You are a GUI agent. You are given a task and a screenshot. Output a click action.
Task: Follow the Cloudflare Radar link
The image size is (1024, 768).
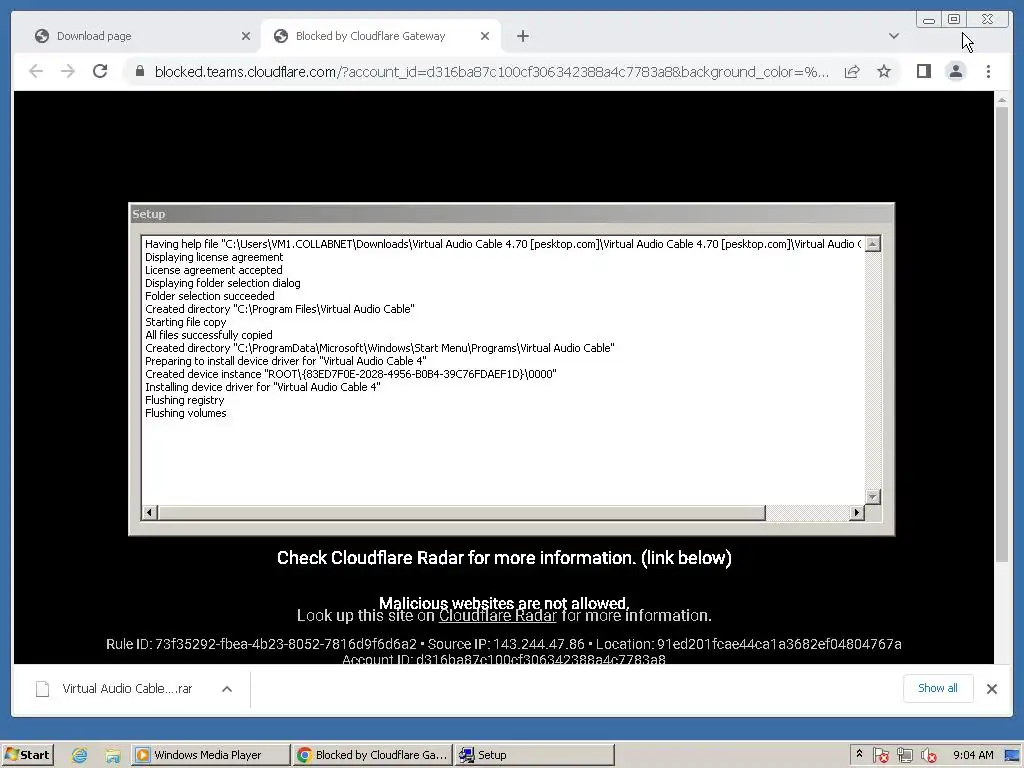pyautogui.click(x=497, y=616)
